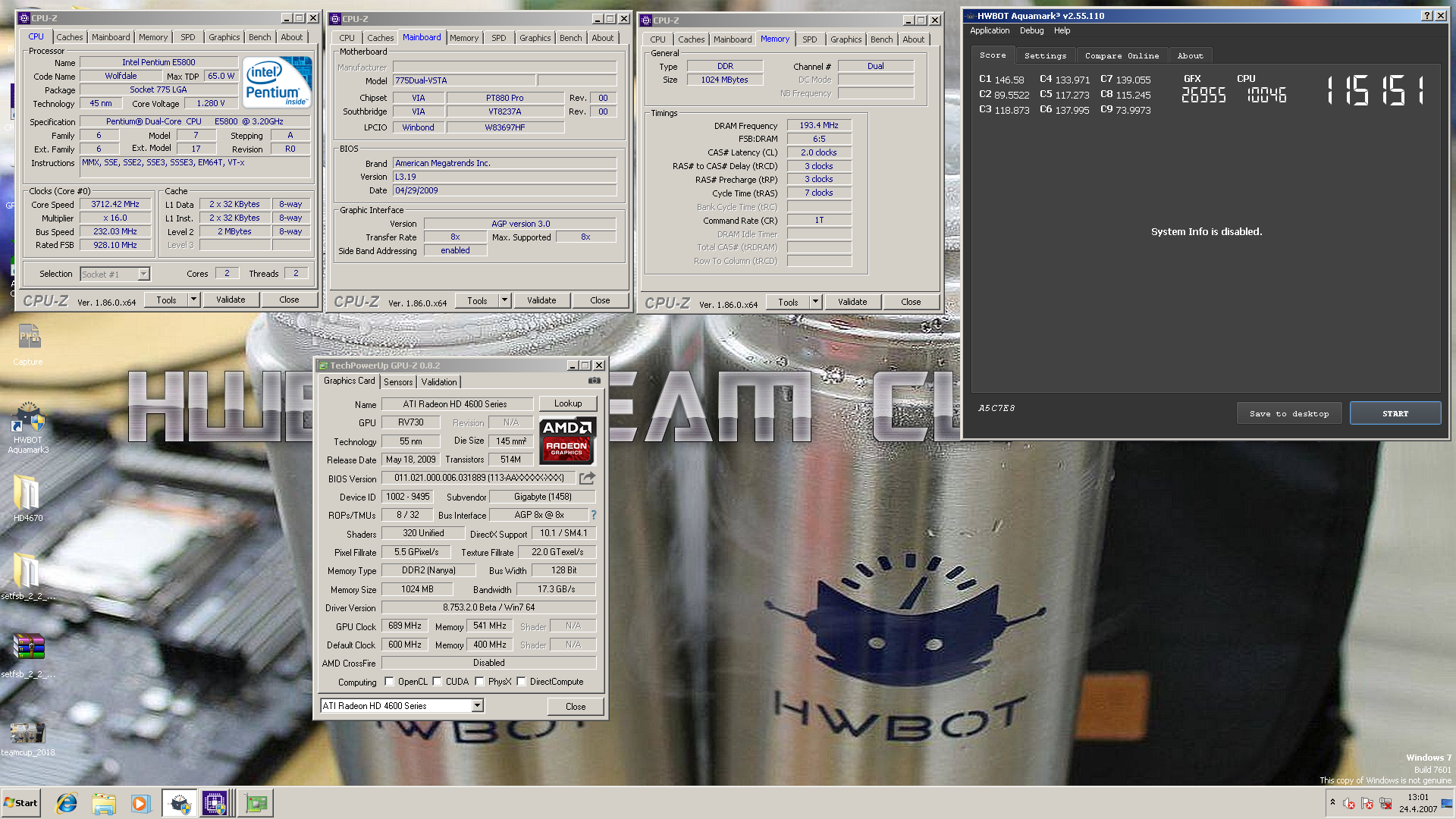Open the Socket #1 selection dropdown

[143, 275]
